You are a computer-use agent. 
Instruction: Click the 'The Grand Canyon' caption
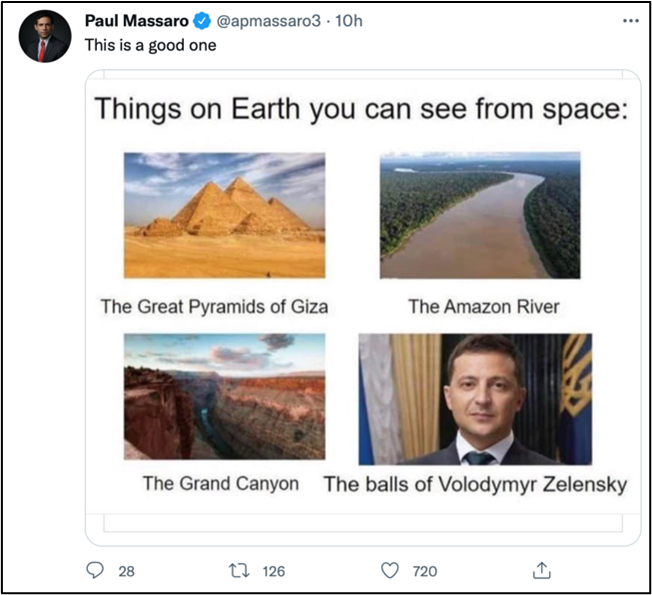(x=221, y=484)
